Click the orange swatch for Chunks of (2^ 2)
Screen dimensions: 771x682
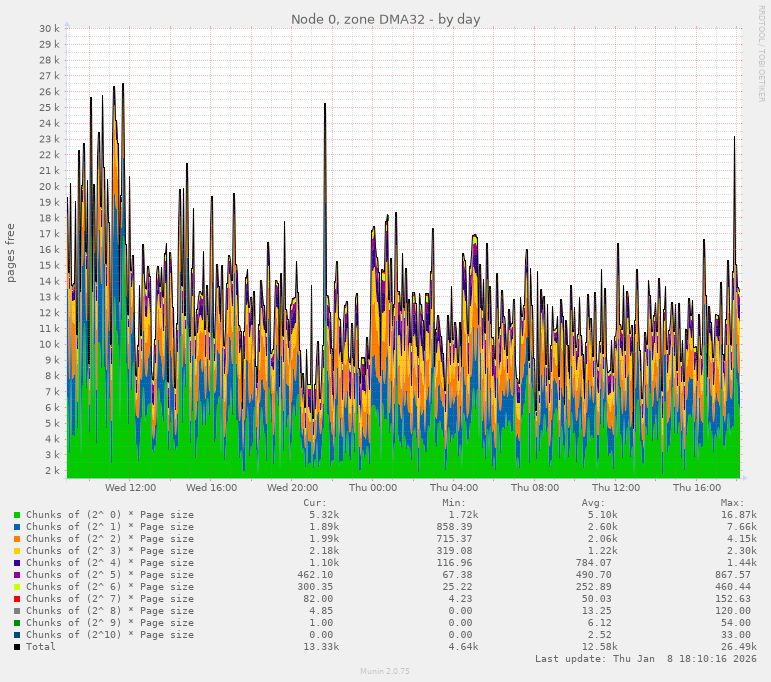17,539
